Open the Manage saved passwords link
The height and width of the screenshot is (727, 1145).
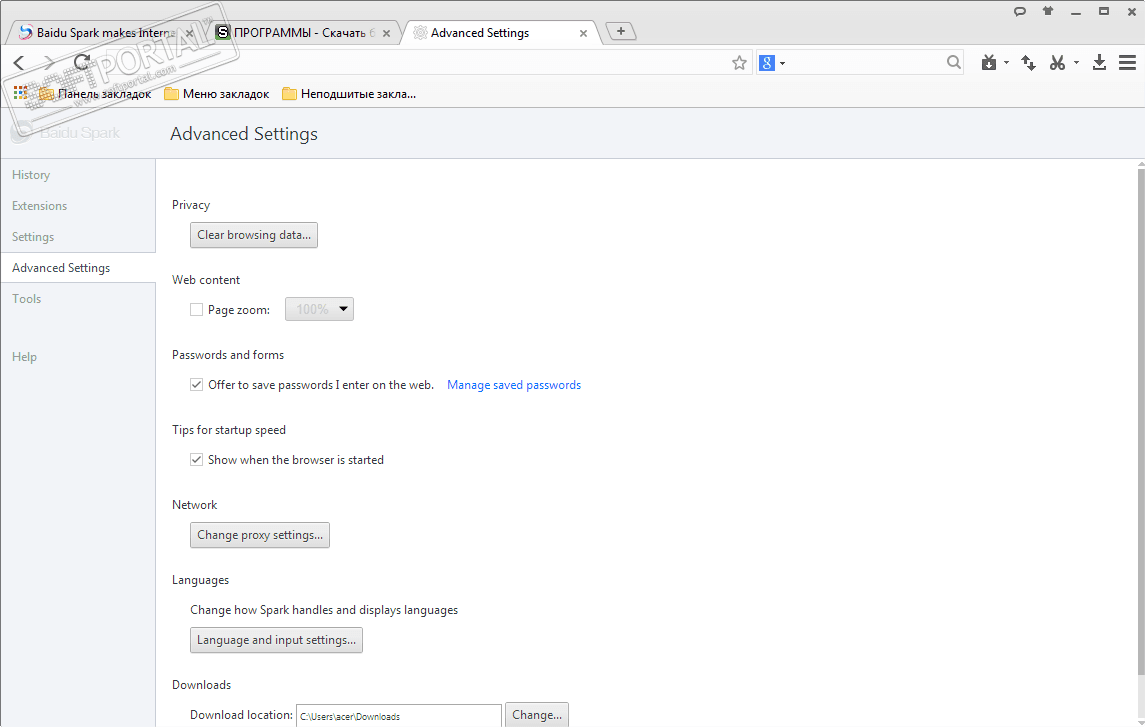[514, 385]
